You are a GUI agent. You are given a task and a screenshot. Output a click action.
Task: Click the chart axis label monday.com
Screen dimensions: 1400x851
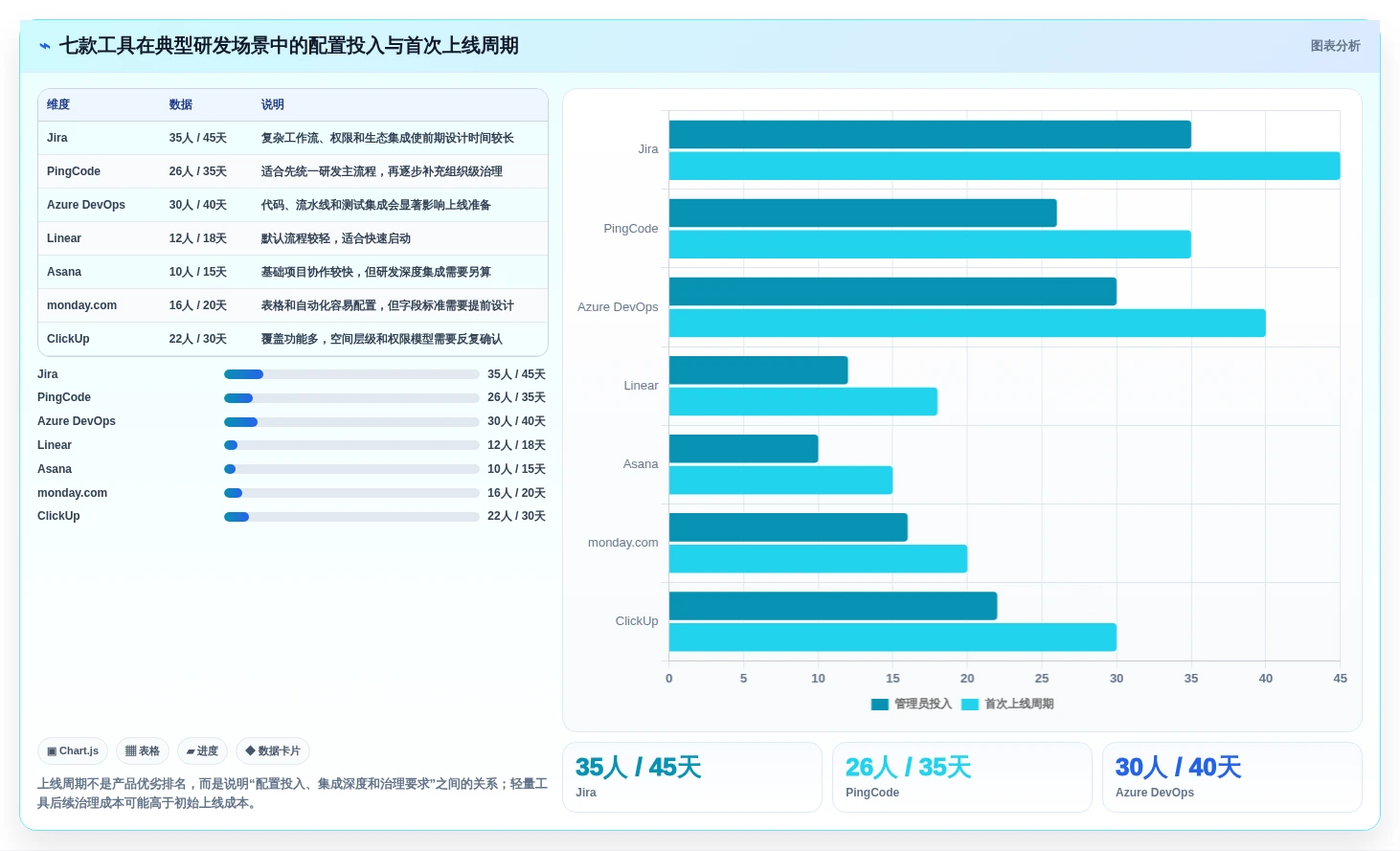click(623, 543)
